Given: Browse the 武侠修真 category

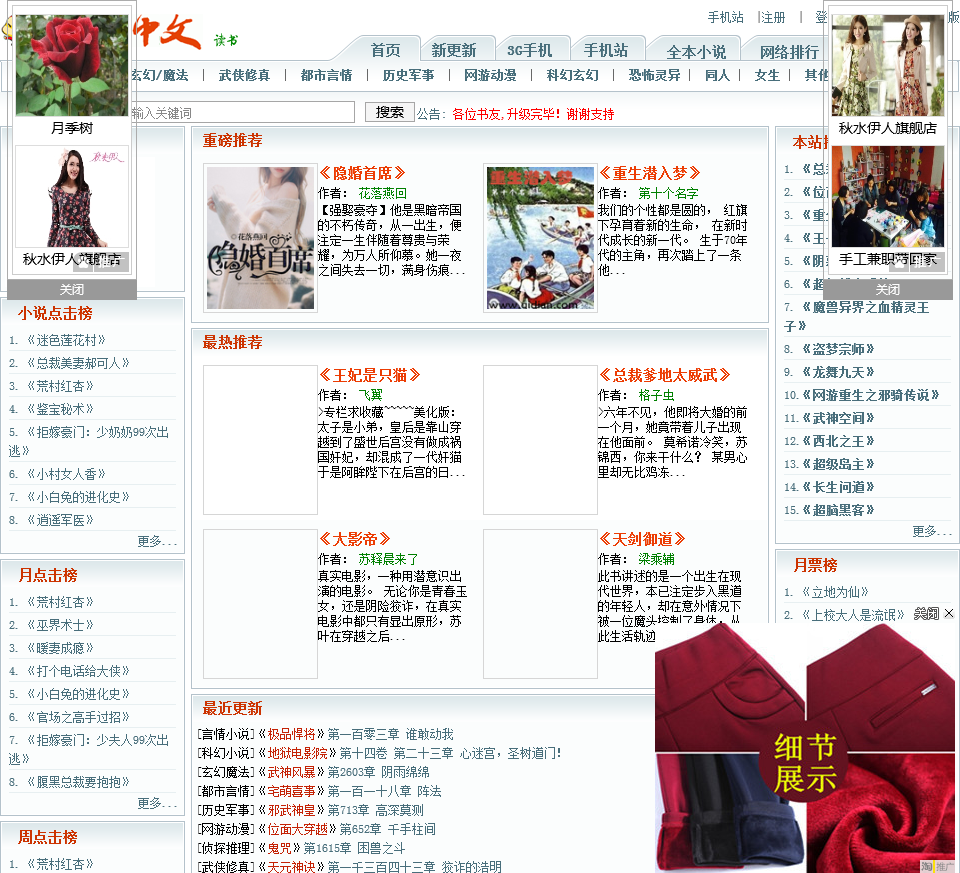Looking at the screenshot, I should click(x=244, y=75).
